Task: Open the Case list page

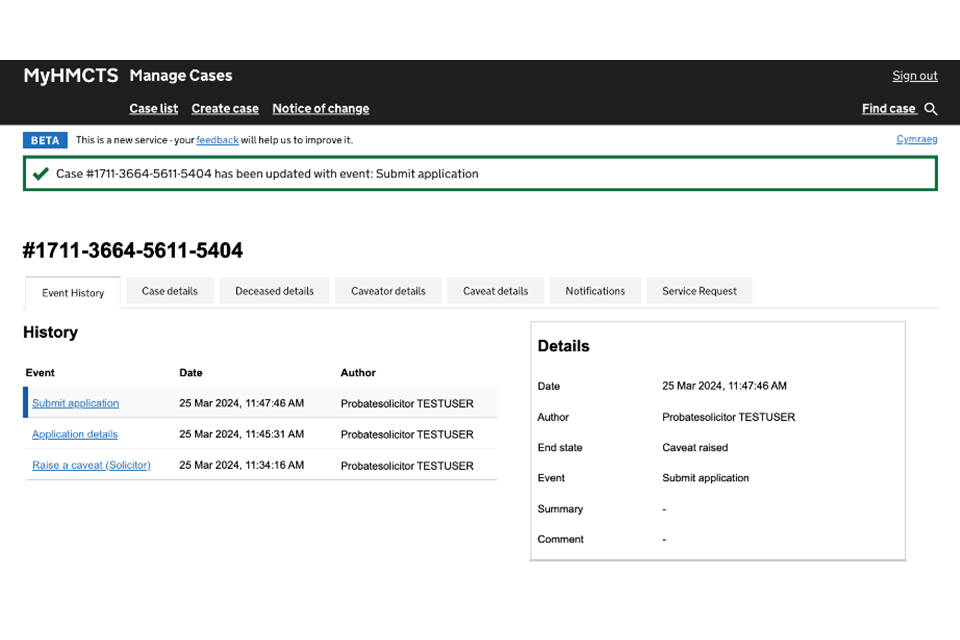Action: click(153, 109)
